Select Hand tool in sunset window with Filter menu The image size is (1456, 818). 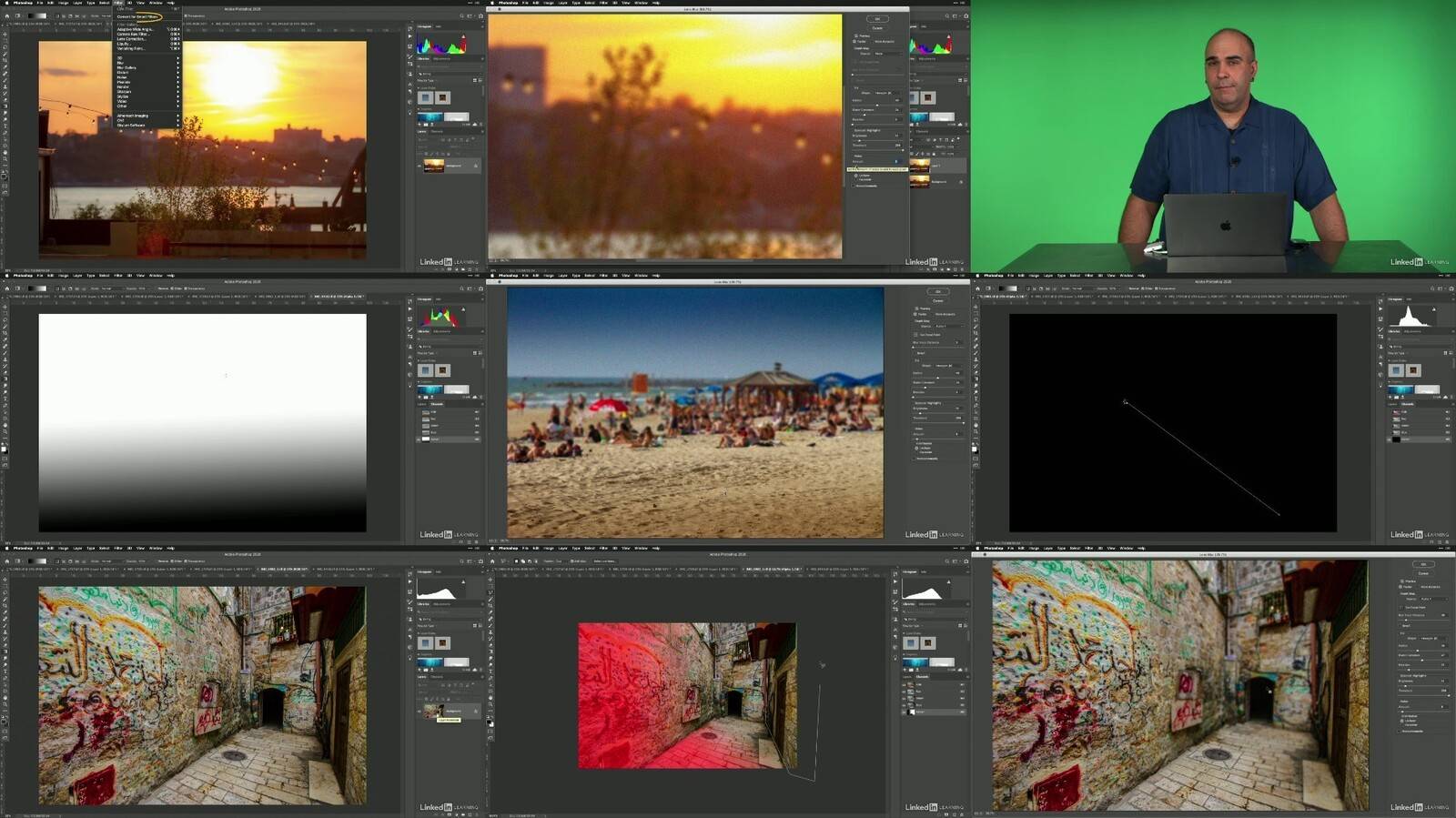point(5,151)
